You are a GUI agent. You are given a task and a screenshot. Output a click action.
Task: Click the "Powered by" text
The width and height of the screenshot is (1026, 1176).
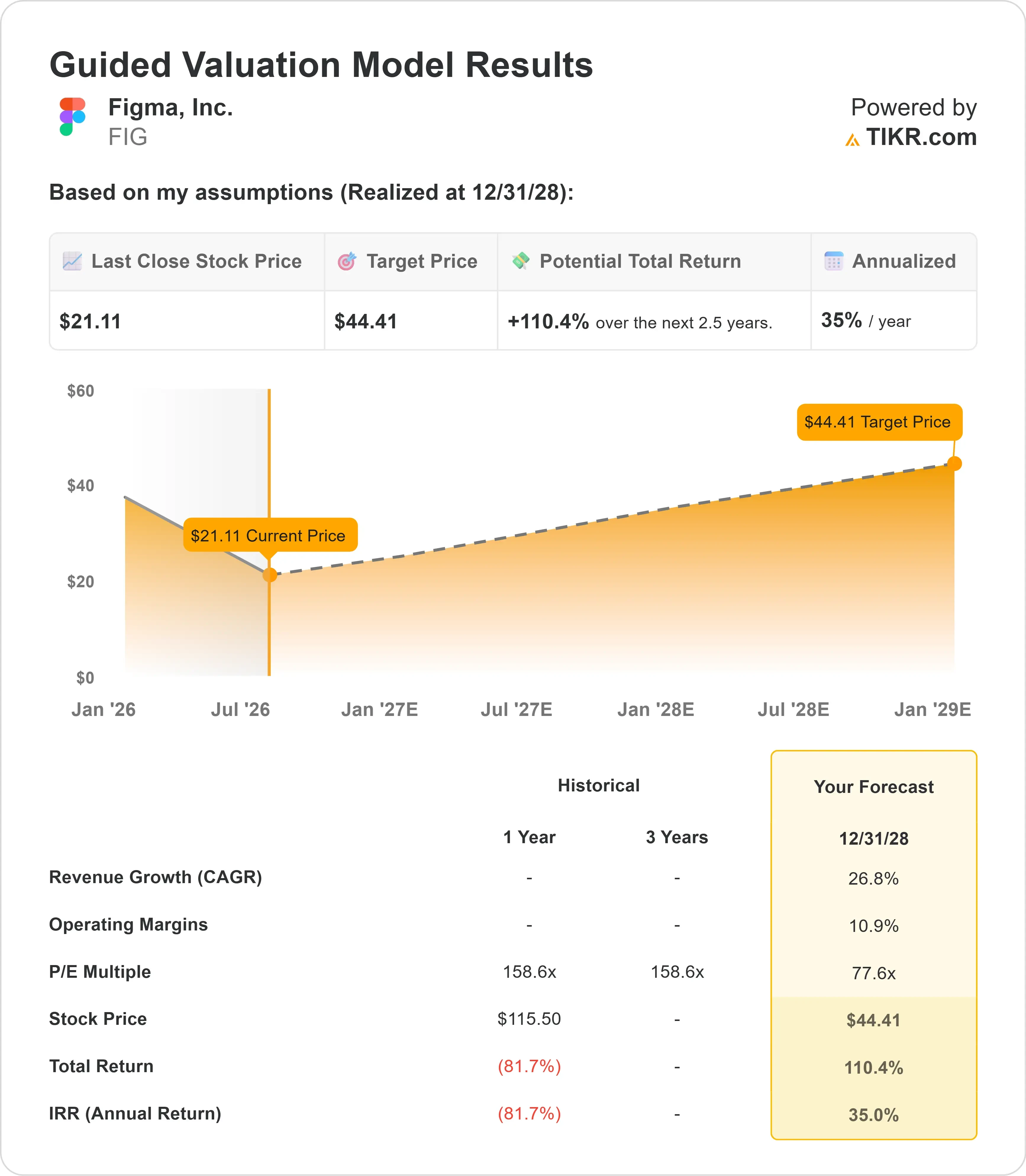pos(914,108)
